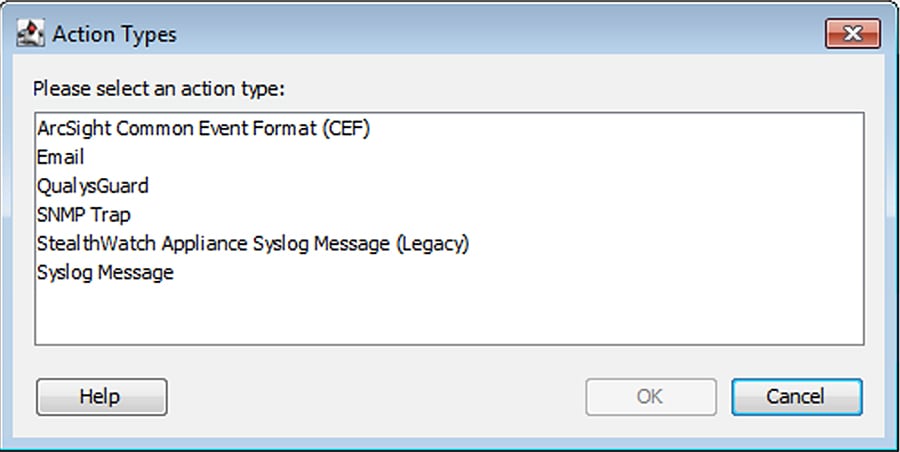Click empty space below Syslog Message

[x=449, y=315]
